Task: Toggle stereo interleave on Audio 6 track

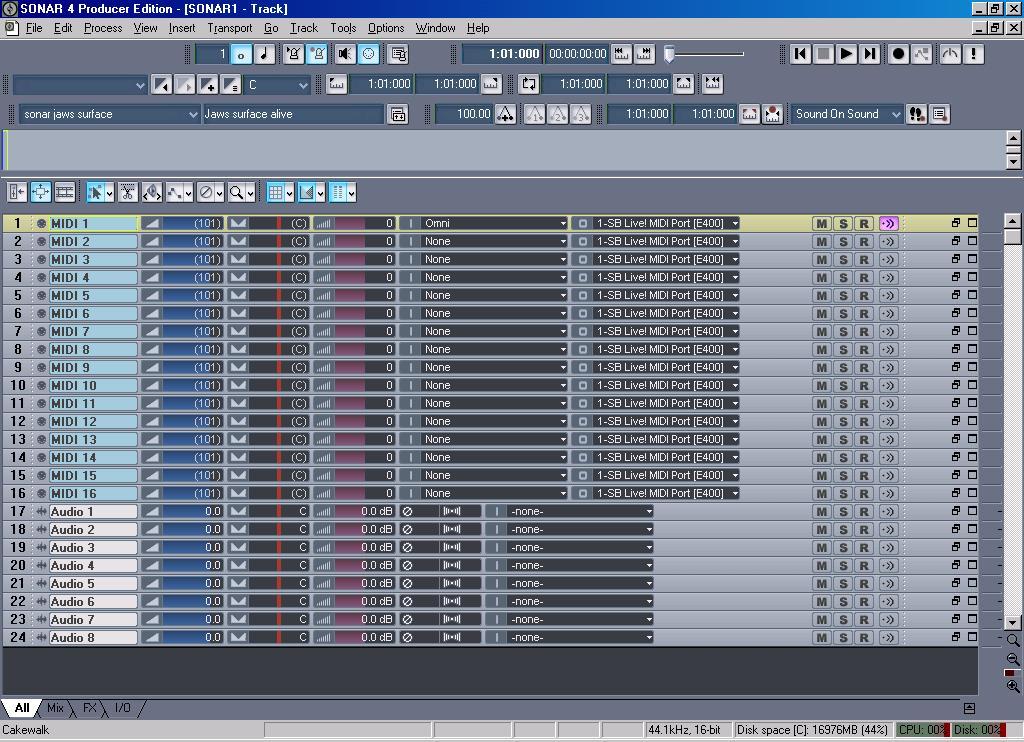Action: pyautogui.click(x=452, y=602)
